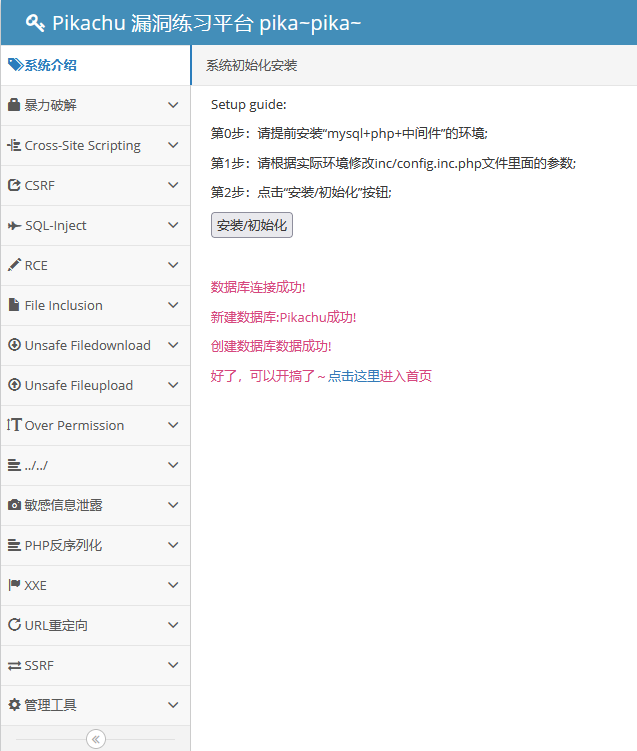The width and height of the screenshot is (637, 751).
Task: Expand the Unsafe Fileupload chevron
Action: click(x=173, y=385)
